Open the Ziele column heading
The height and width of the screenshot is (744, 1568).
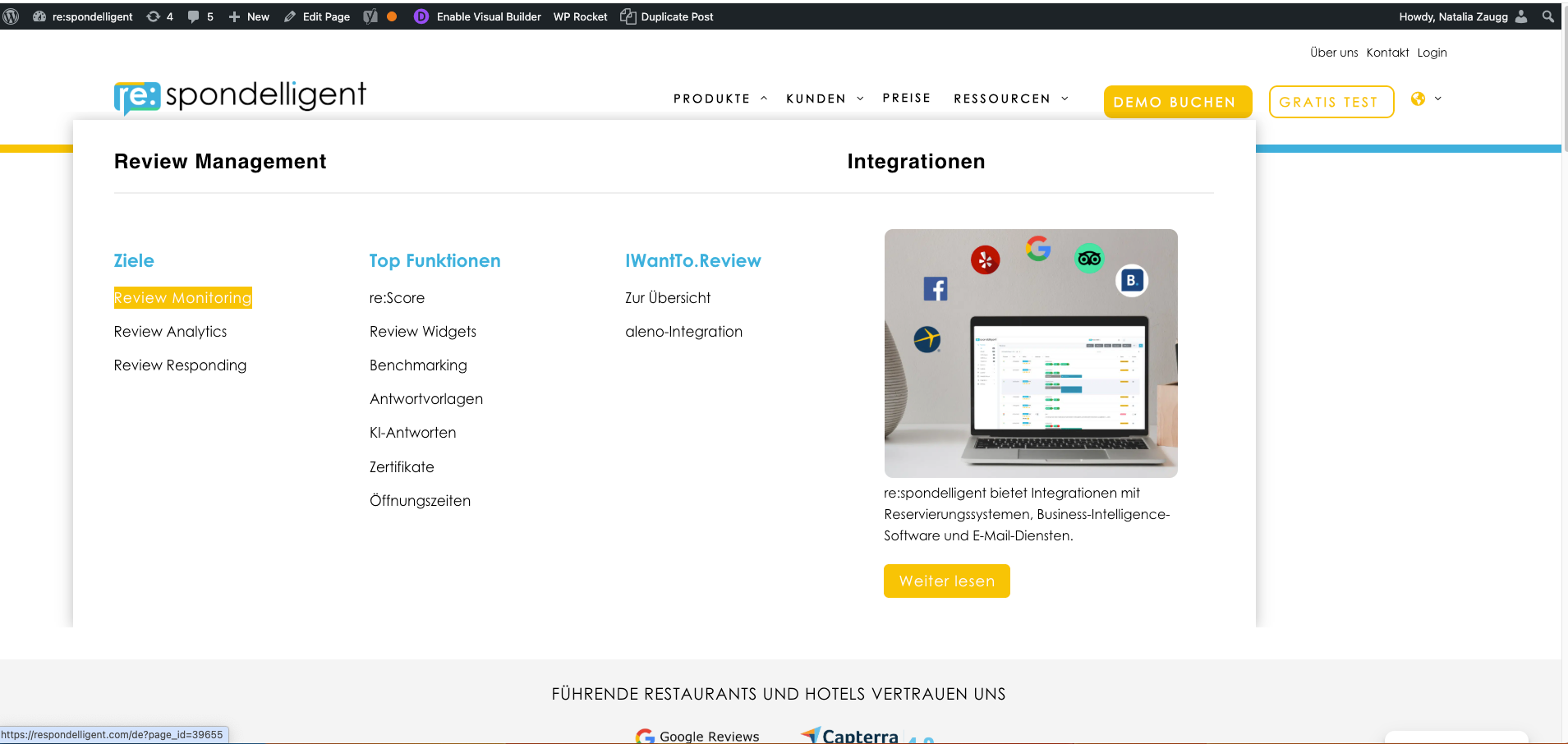point(134,261)
